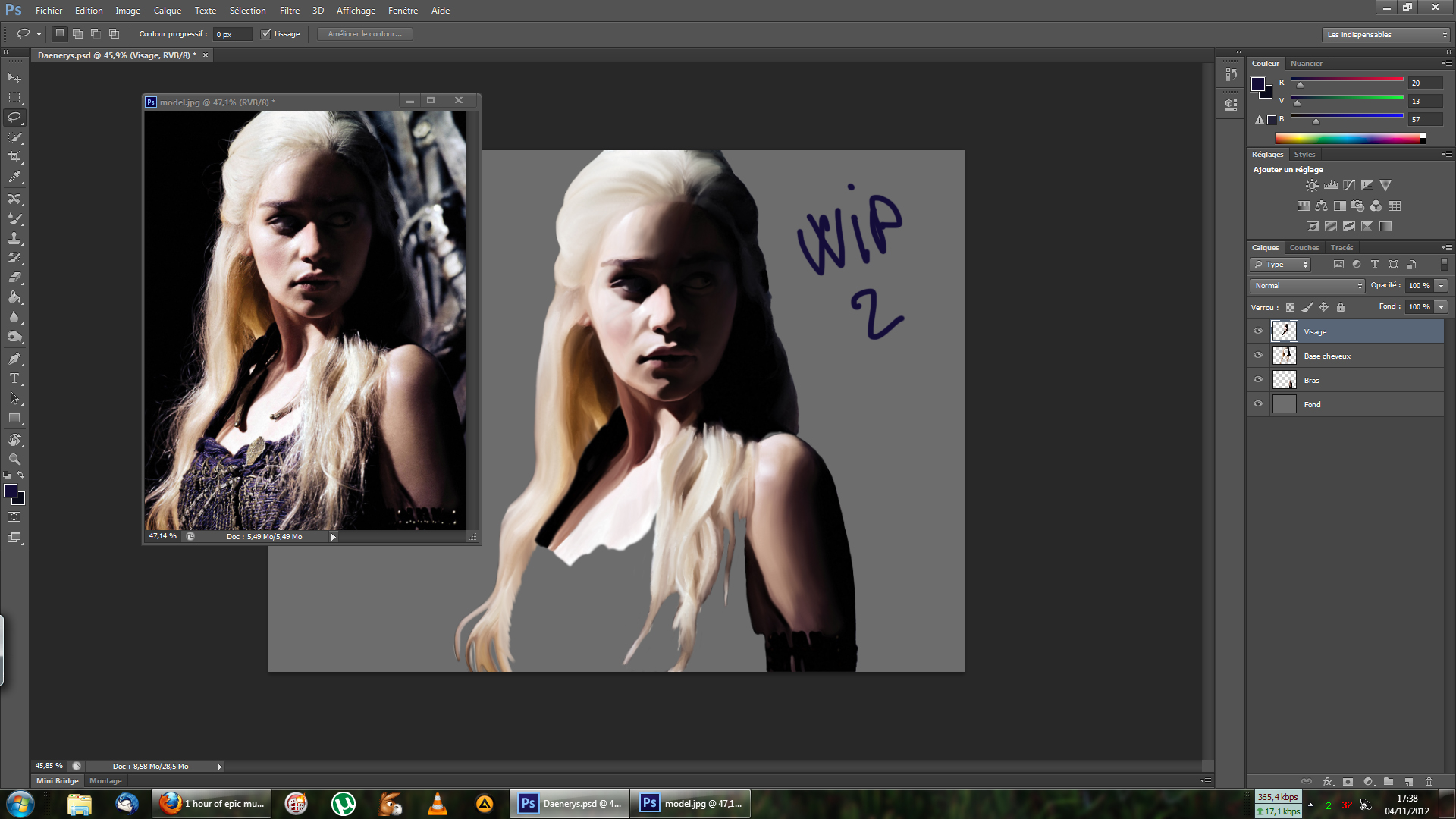Screen dimensions: 1456x819
Task: Select the Clone Stamp tool
Action: coord(14,238)
